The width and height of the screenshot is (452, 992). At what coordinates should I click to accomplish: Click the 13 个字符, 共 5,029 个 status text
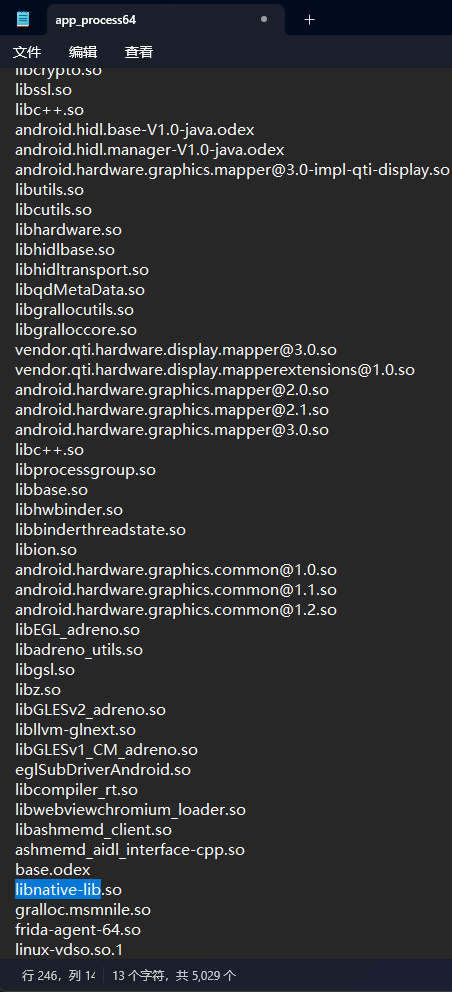tap(174, 975)
